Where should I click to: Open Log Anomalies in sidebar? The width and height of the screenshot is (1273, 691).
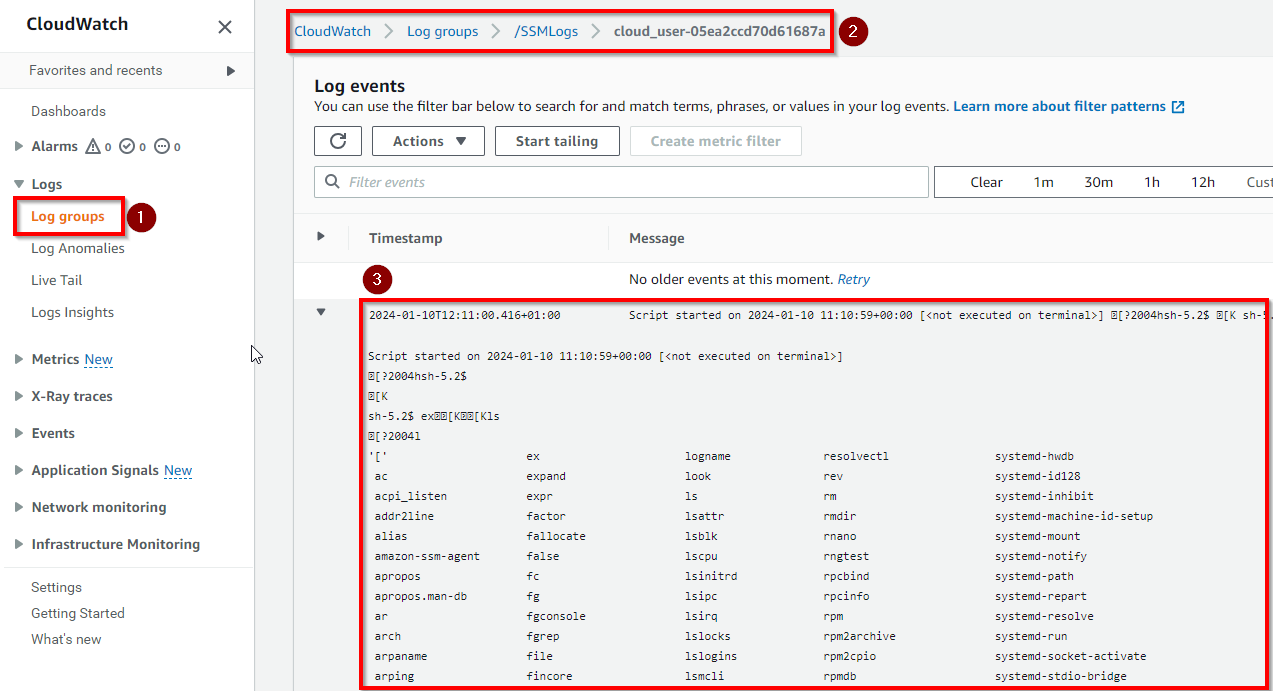(78, 248)
